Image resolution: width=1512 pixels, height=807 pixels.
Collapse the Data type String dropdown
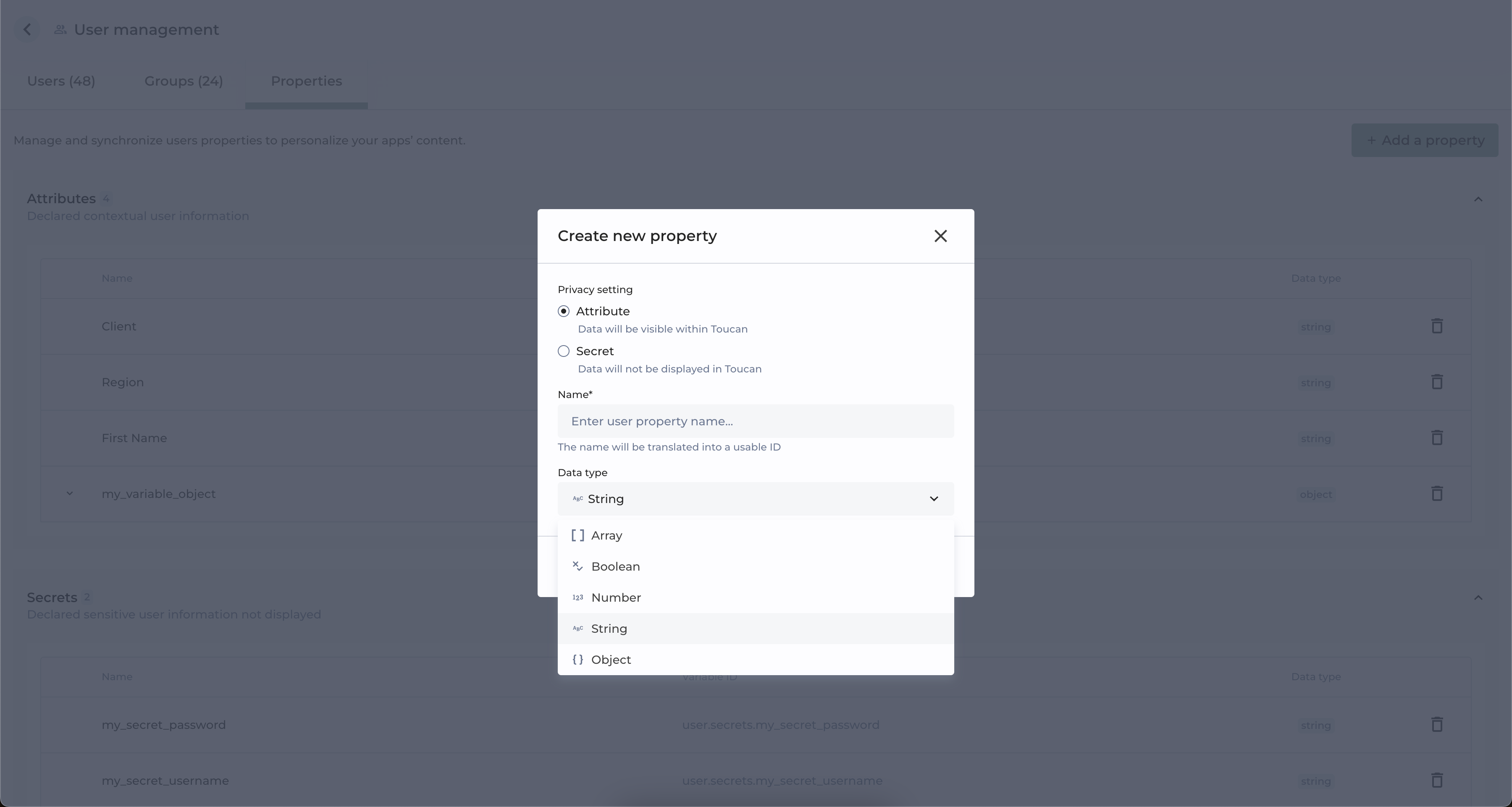(933, 499)
